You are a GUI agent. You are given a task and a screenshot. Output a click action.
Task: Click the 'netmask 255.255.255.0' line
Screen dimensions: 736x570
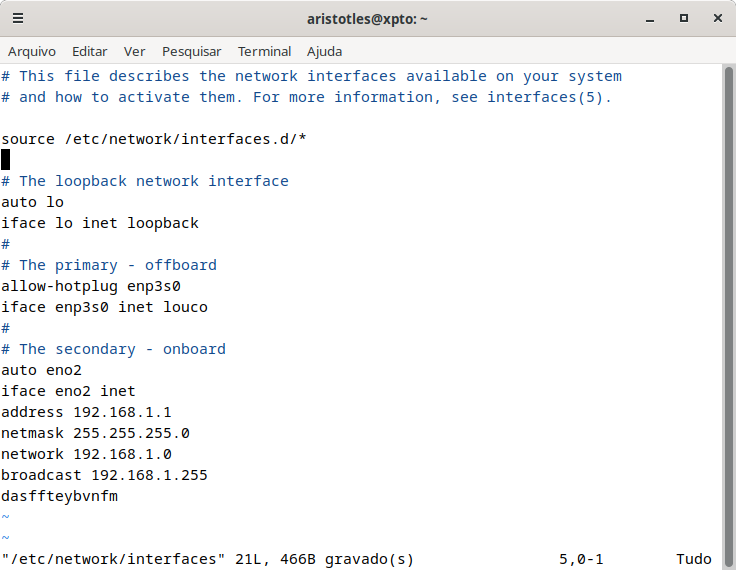click(95, 433)
